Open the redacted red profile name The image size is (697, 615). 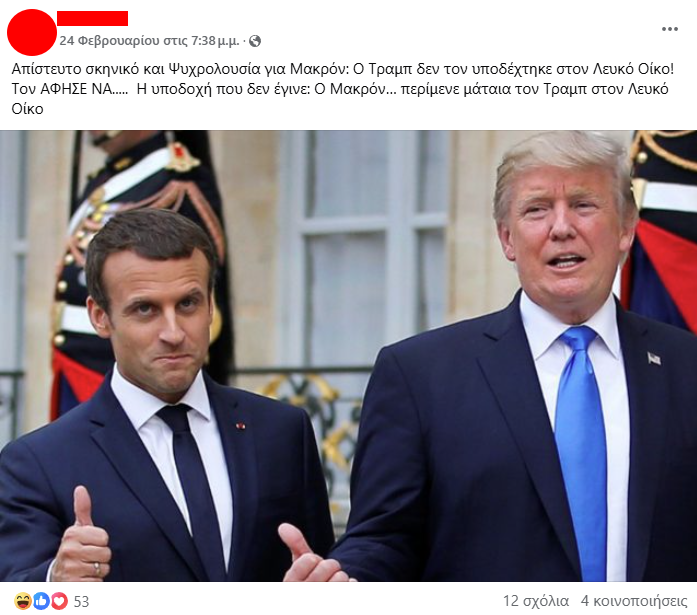[92, 19]
